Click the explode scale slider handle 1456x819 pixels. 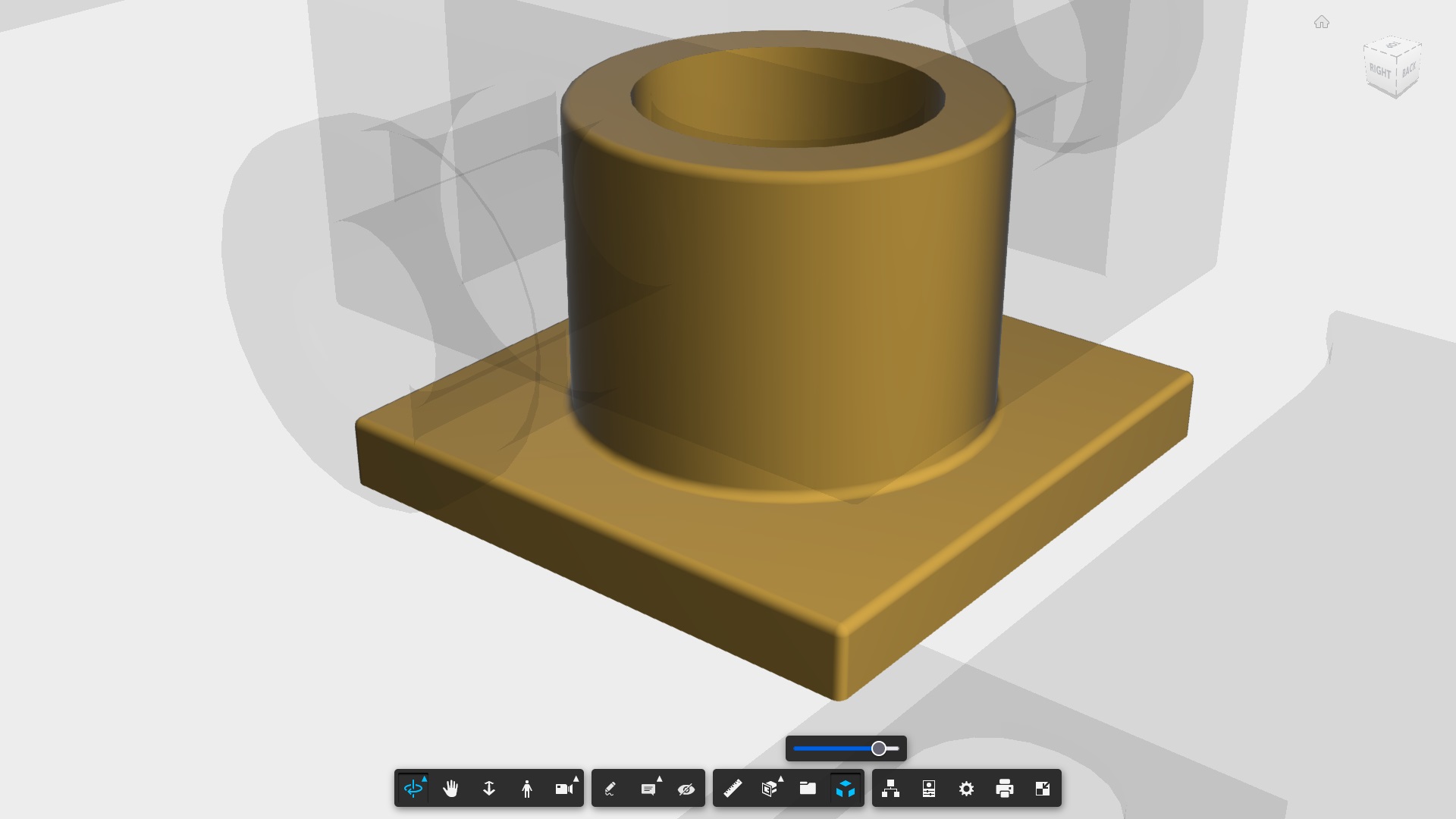coord(879,748)
